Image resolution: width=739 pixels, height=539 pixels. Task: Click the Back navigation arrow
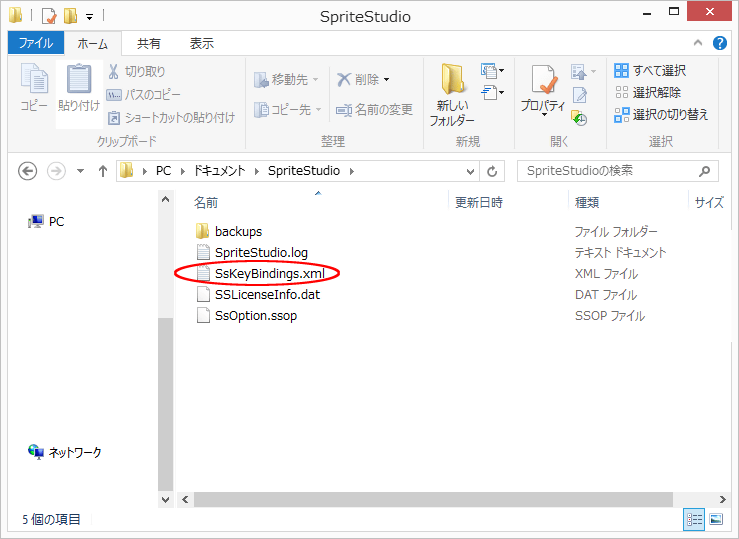click(x=27, y=171)
